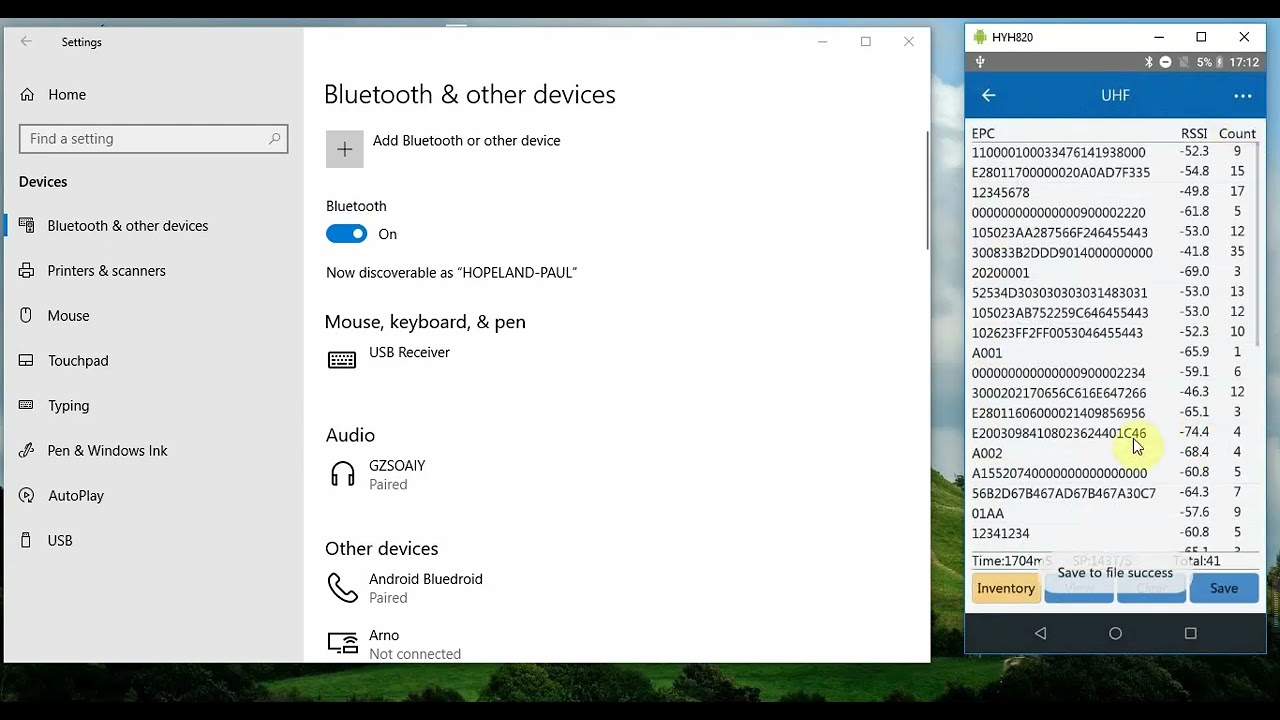Viewport: 1280px width, 720px height.
Task: Open the three-dot menu in the UHF header
Action: point(1243,96)
